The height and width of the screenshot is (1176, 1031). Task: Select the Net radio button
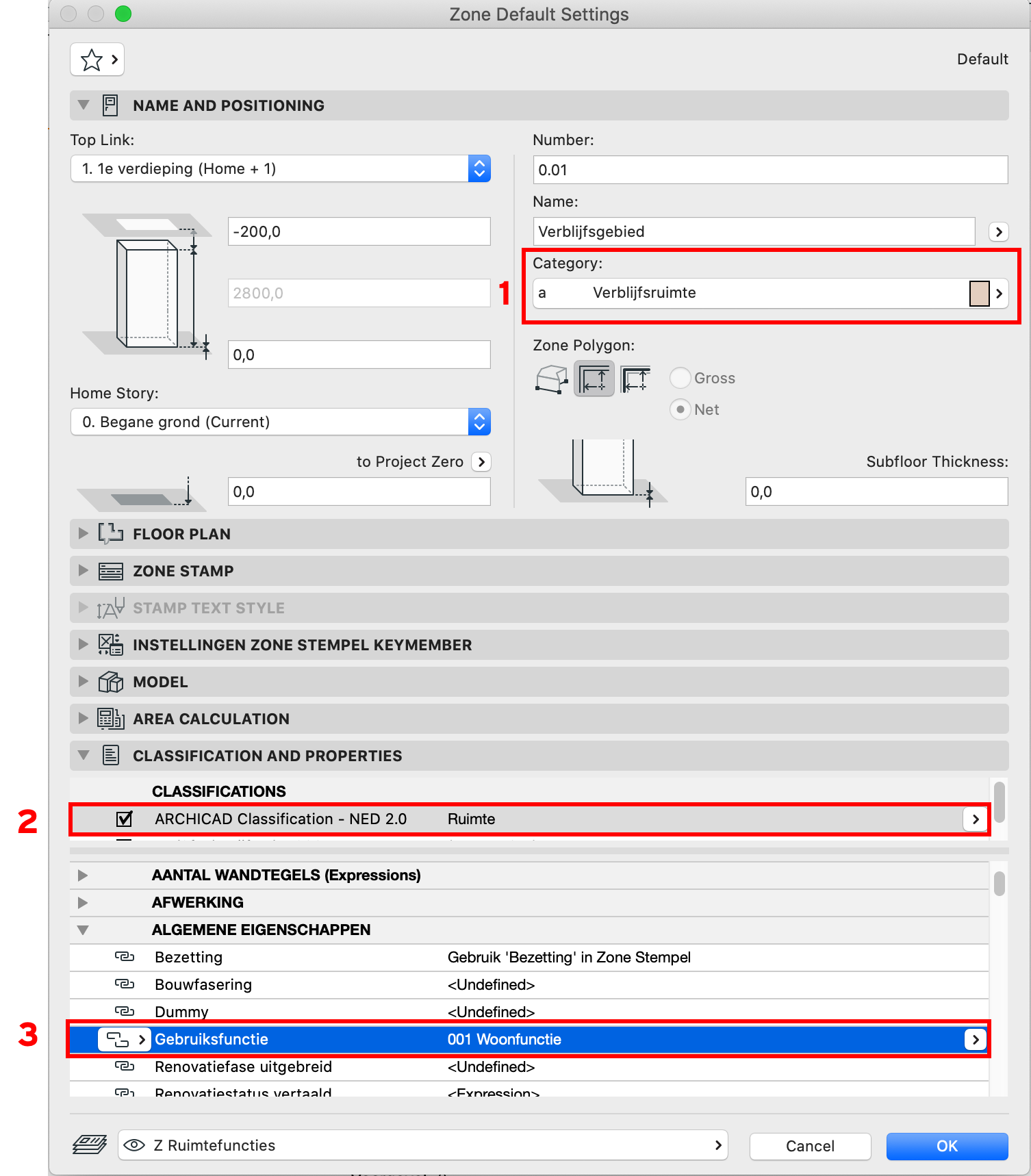coord(680,409)
